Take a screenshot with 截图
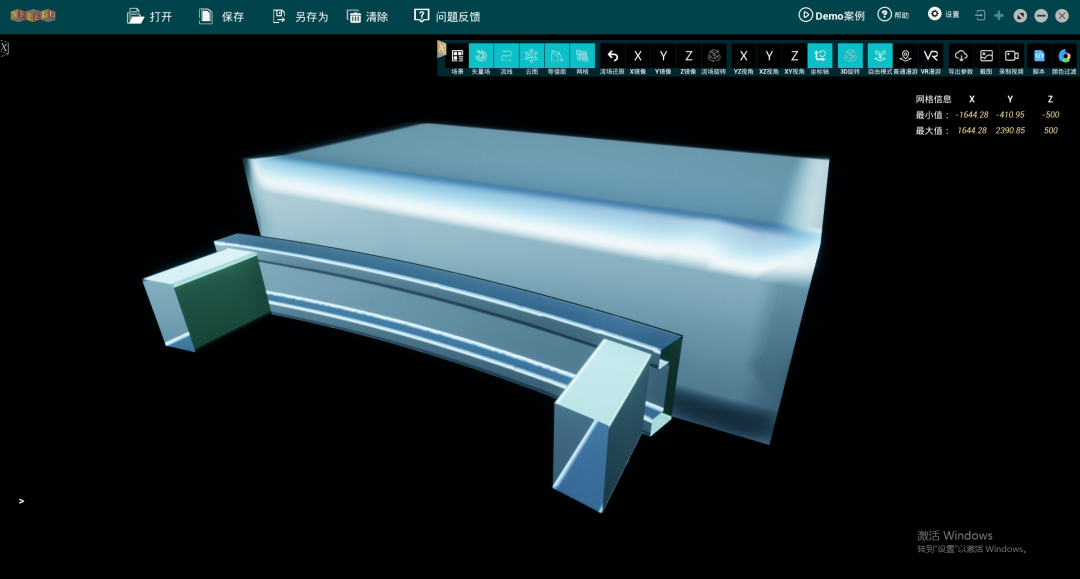This screenshot has width=1080, height=579. (x=986, y=60)
